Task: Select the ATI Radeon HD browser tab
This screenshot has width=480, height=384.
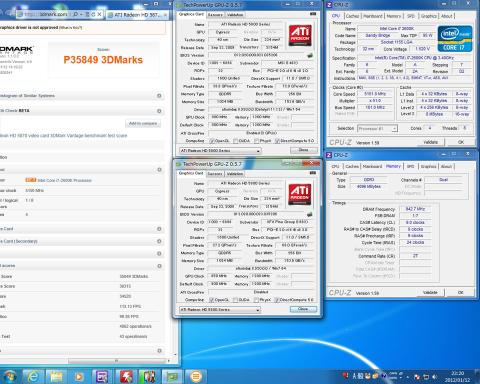Action: click(137, 15)
